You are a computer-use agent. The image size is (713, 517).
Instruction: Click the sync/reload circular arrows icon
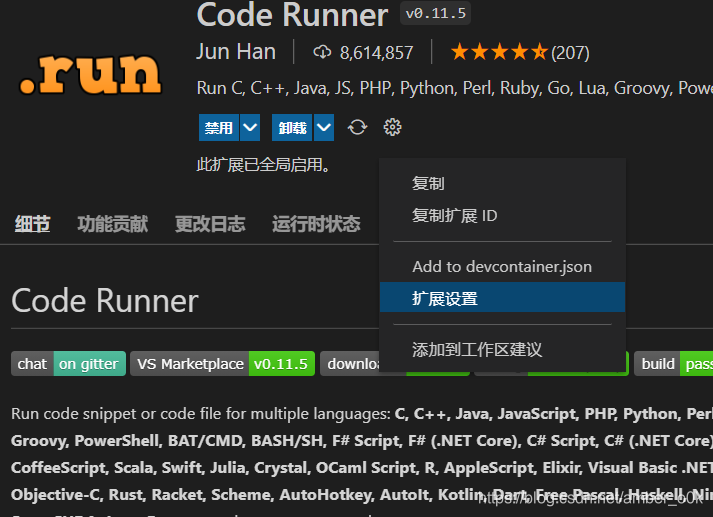coord(357,127)
